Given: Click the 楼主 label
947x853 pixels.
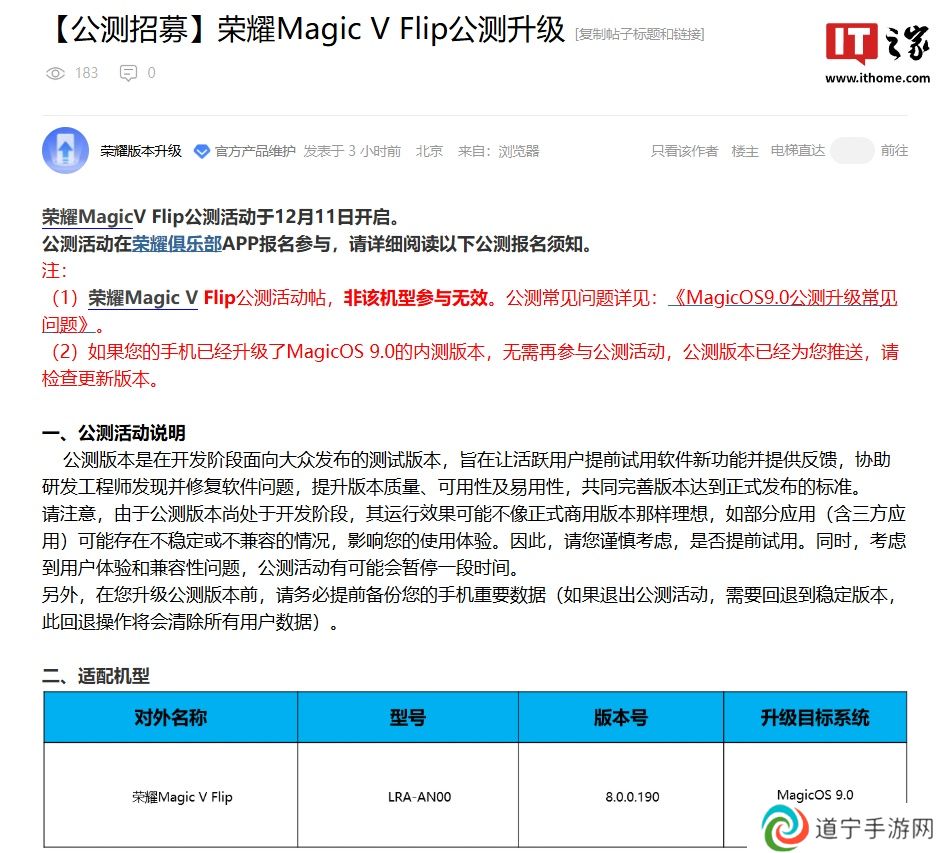Looking at the screenshot, I should 744,151.
